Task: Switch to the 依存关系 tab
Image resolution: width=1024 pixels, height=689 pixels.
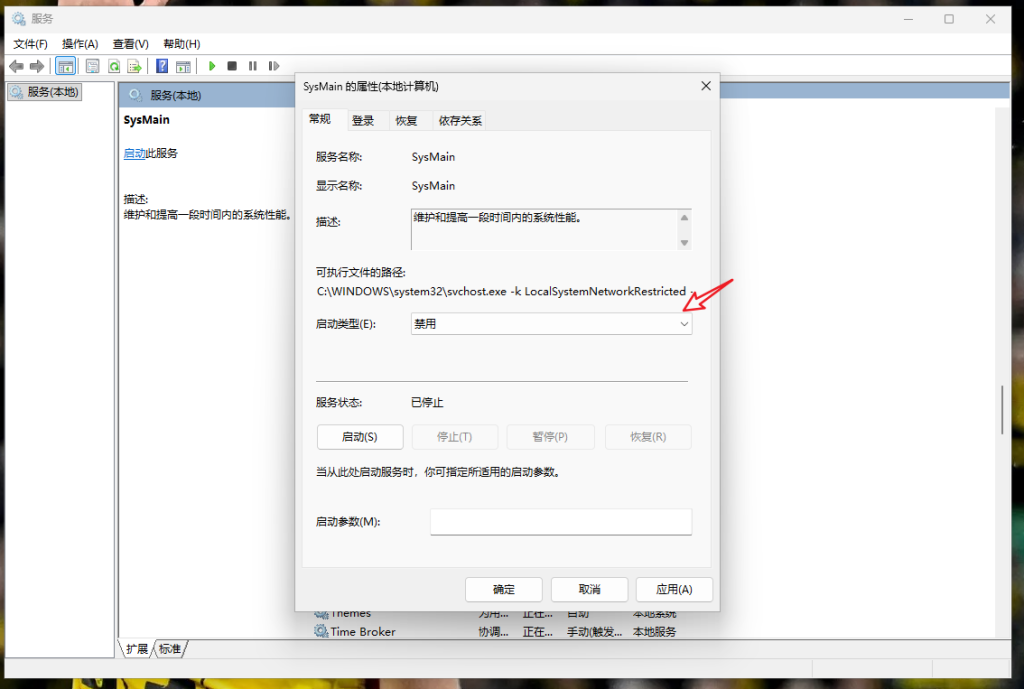Action: pos(460,121)
